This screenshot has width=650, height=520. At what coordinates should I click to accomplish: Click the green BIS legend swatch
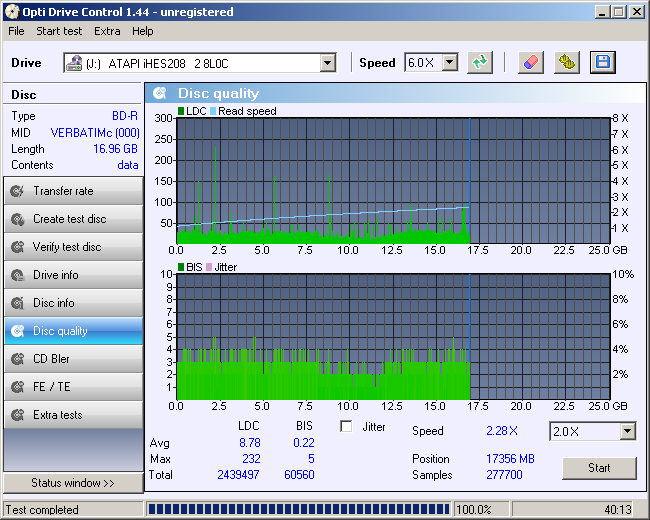point(181,267)
